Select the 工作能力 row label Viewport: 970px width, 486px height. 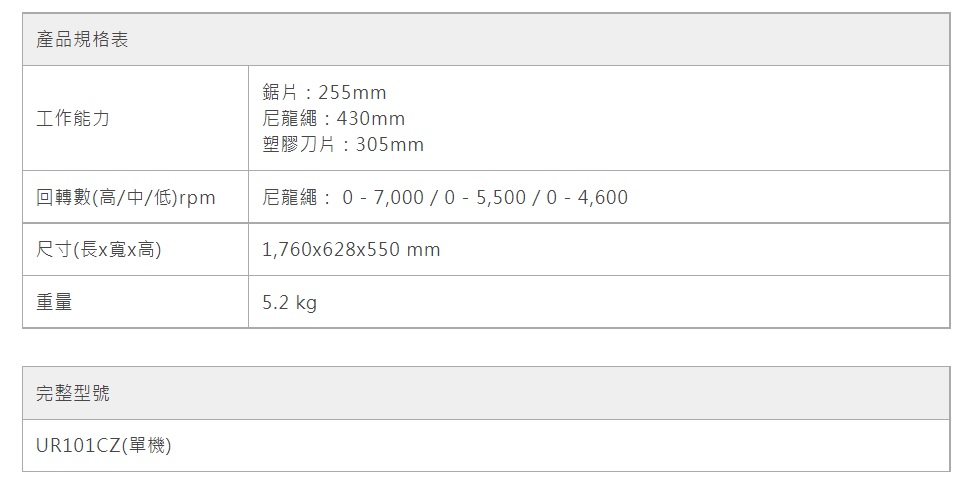(x=73, y=118)
